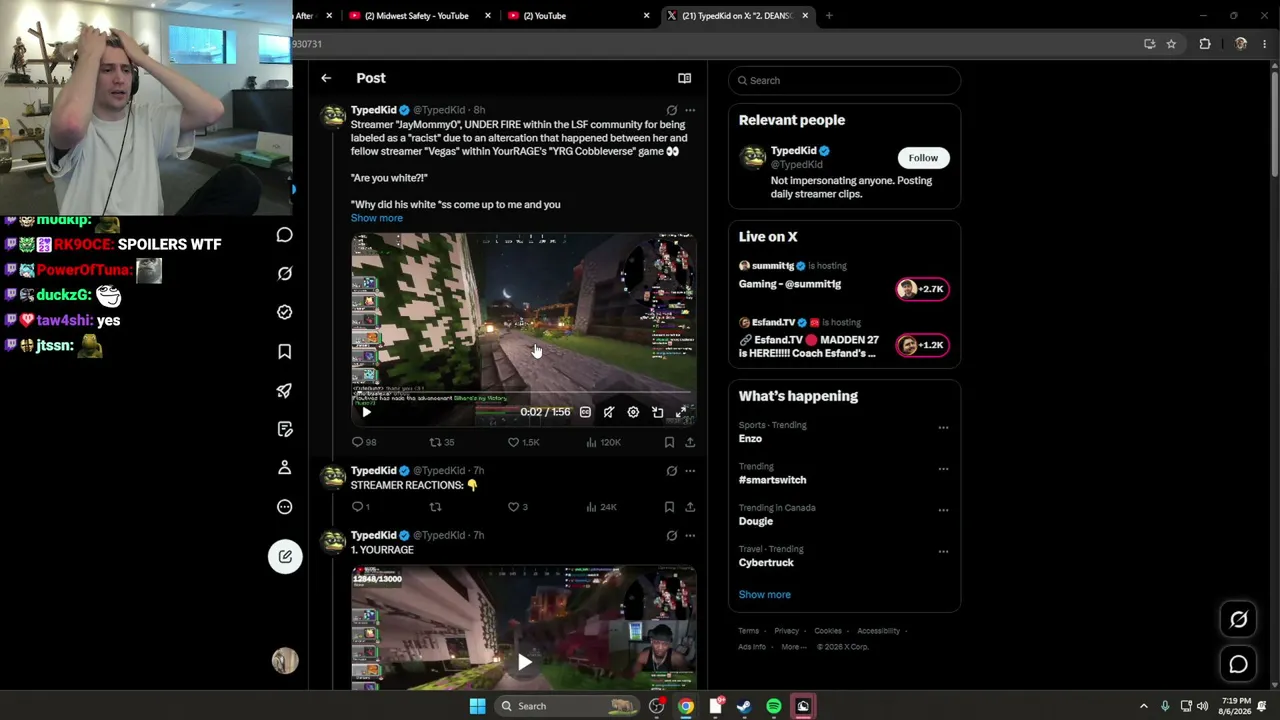View analytics showing 120K views
Image resolution: width=1280 pixels, height=720 pixels.
click(x=604, y=442)
